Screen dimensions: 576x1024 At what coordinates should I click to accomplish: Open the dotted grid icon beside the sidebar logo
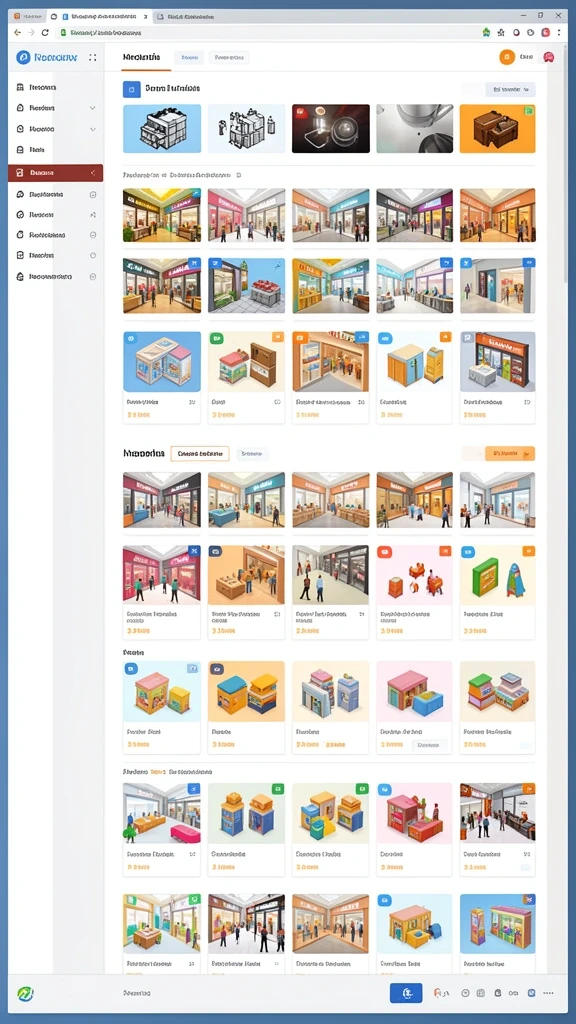[92, 57]
